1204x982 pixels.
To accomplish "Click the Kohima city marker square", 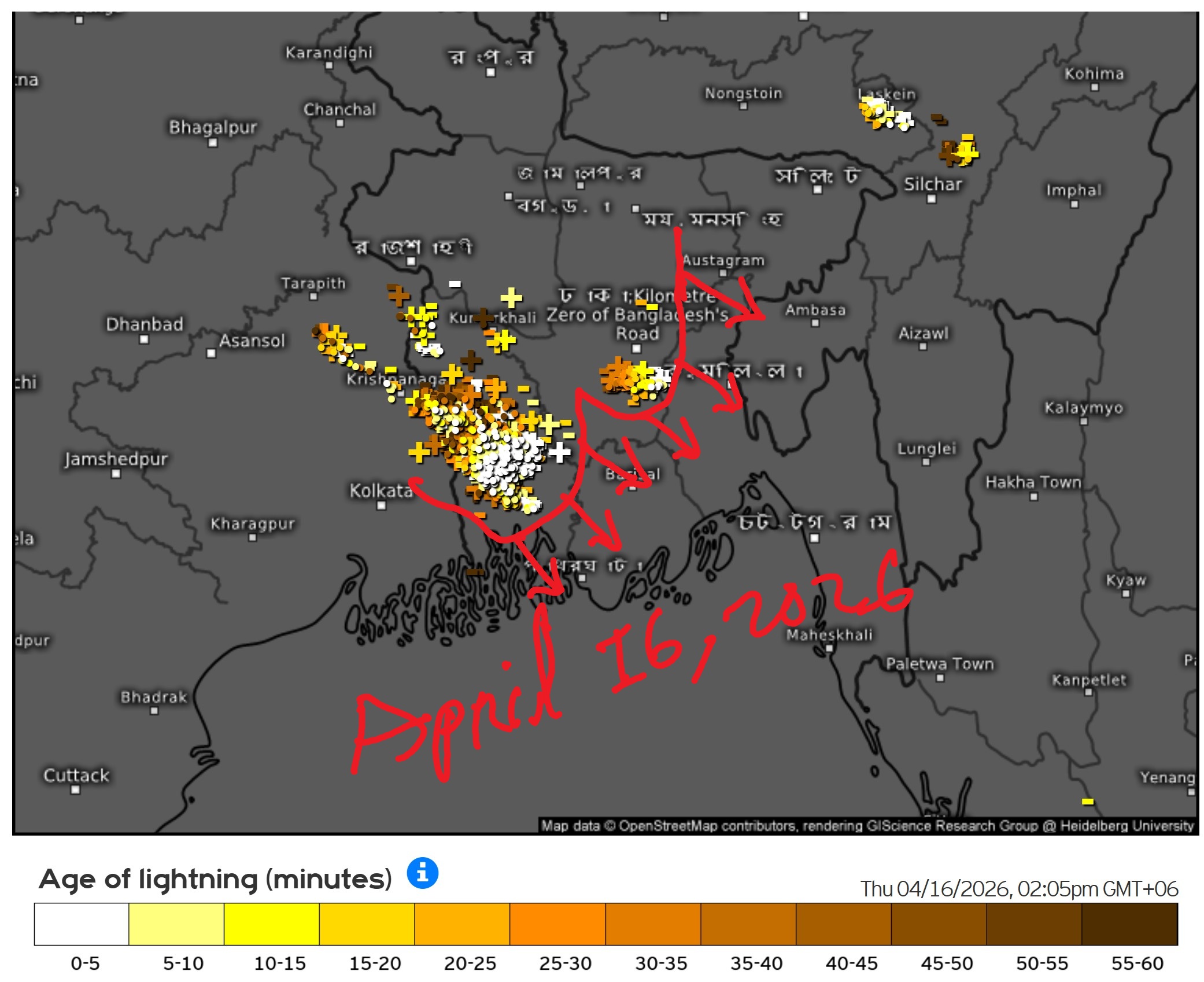I will click(x=1094, y=87).
